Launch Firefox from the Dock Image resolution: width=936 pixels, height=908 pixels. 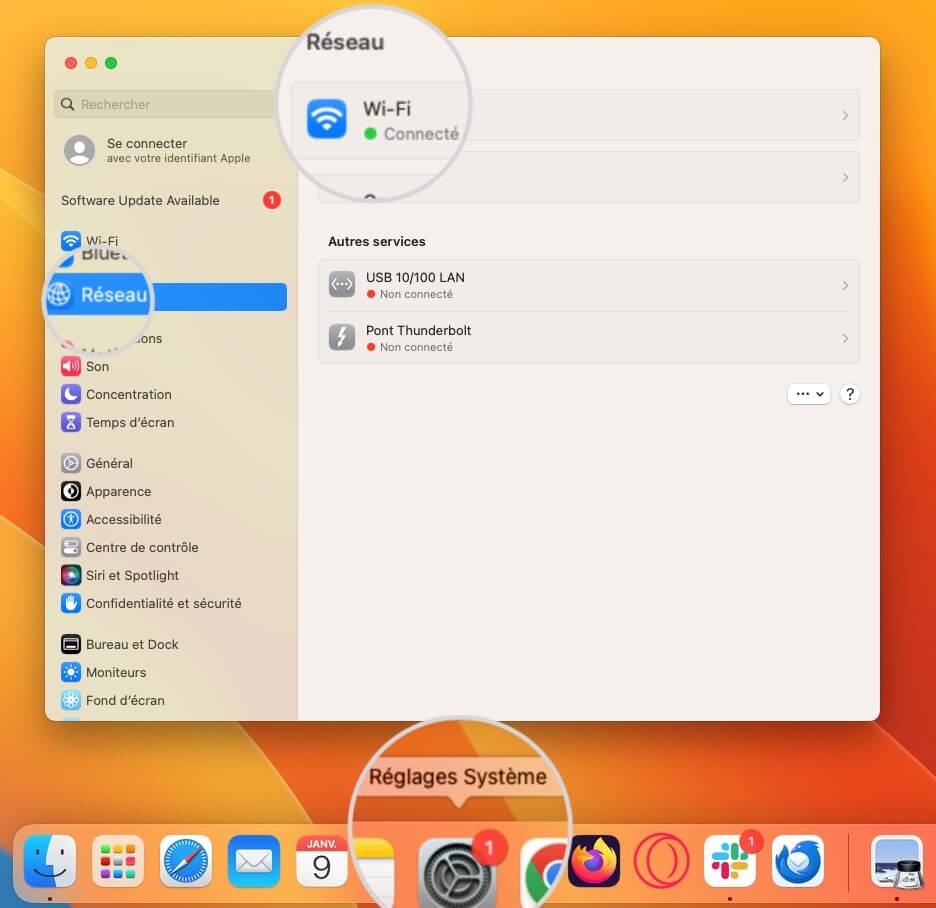tap(594, 861)
